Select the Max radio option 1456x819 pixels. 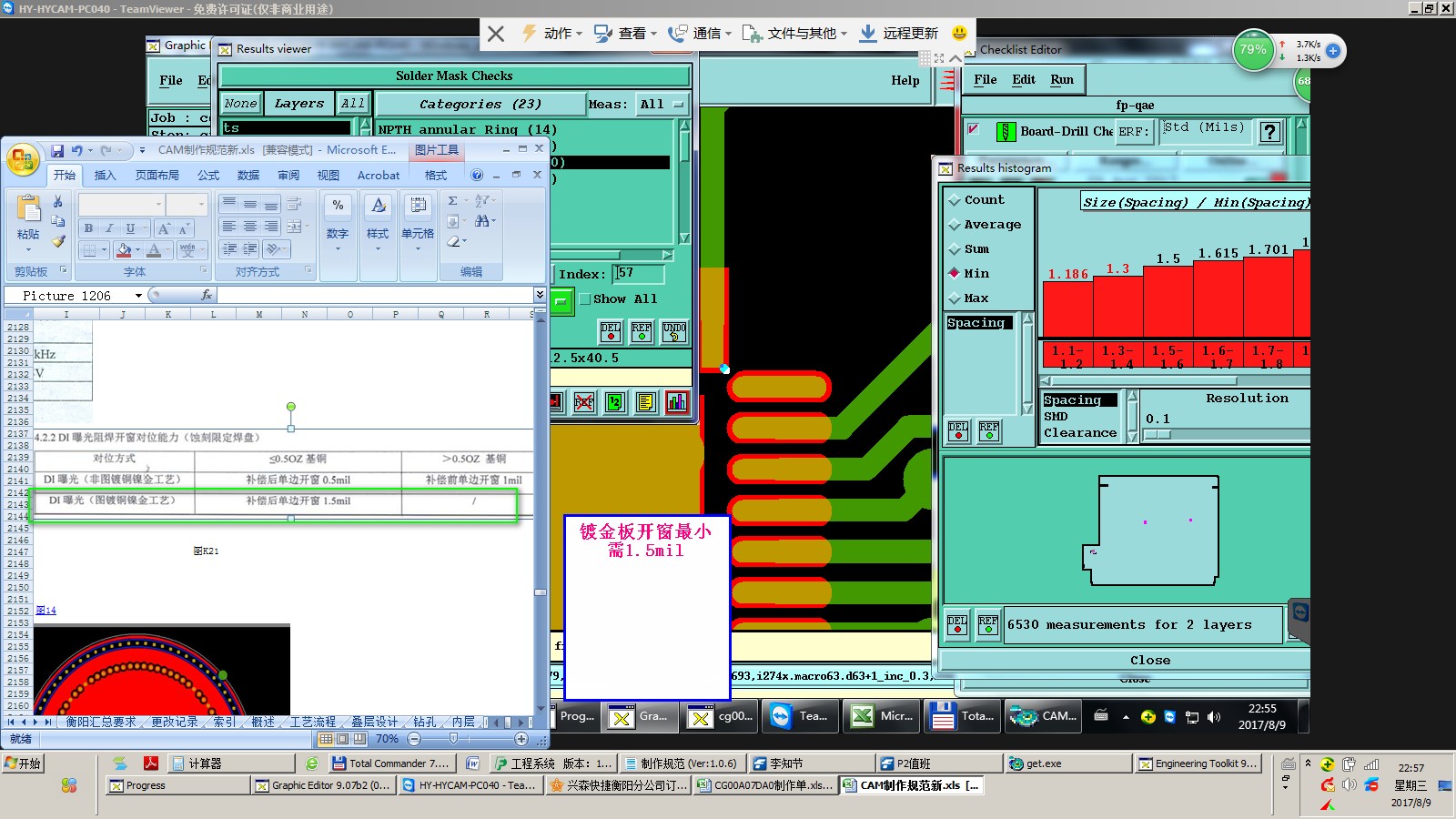[954, 298]
